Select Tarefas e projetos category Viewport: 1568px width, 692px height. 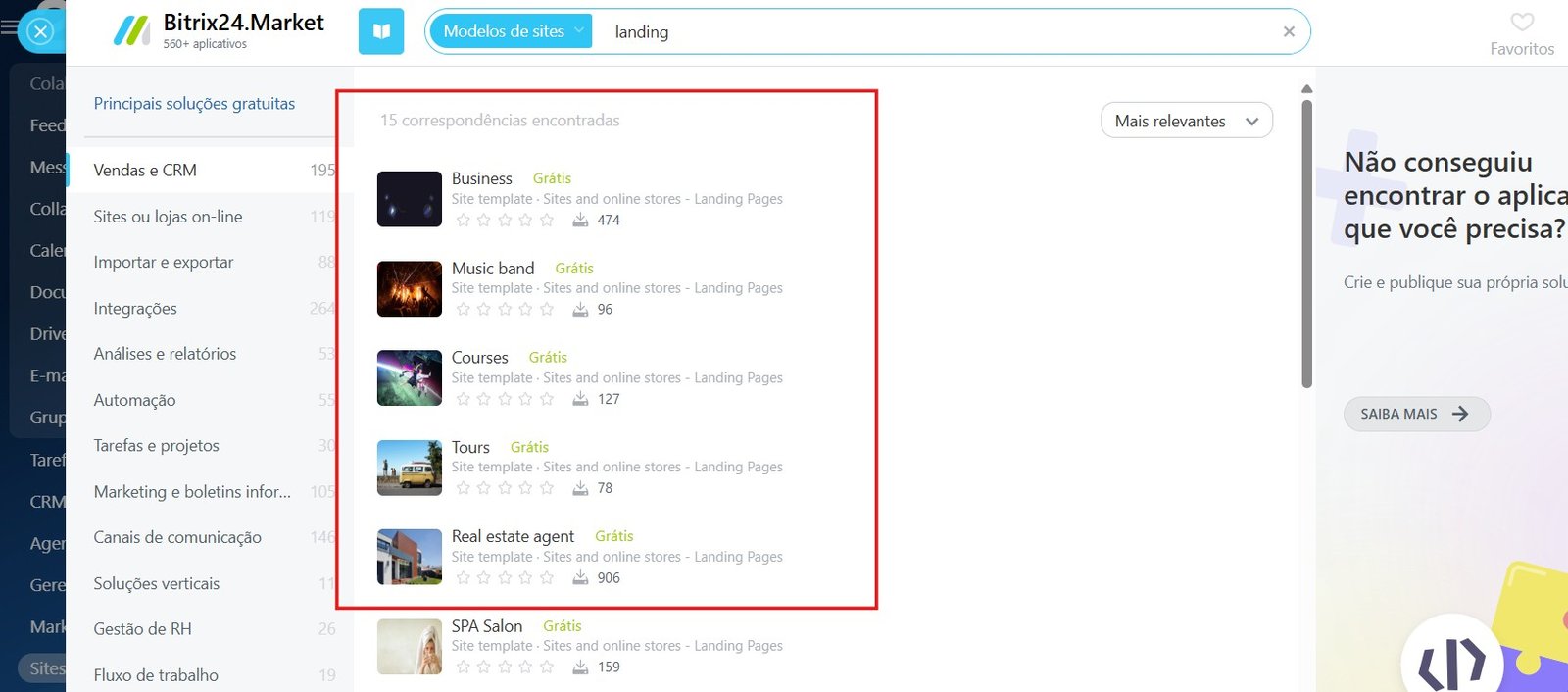point(210,445)
